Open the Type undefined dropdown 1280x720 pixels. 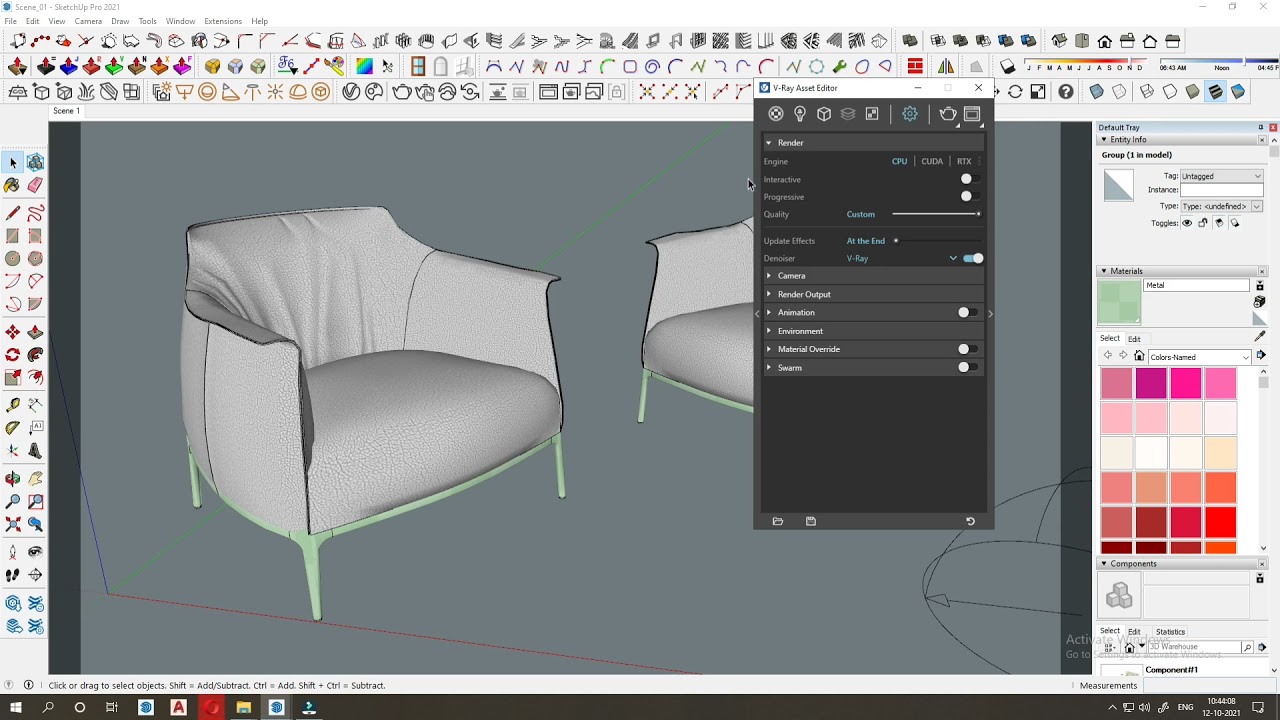point(1221,206)
